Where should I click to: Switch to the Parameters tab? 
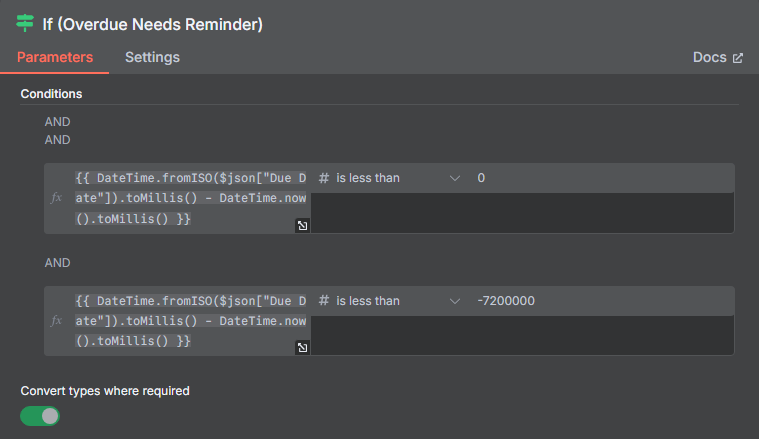point(55,57)
